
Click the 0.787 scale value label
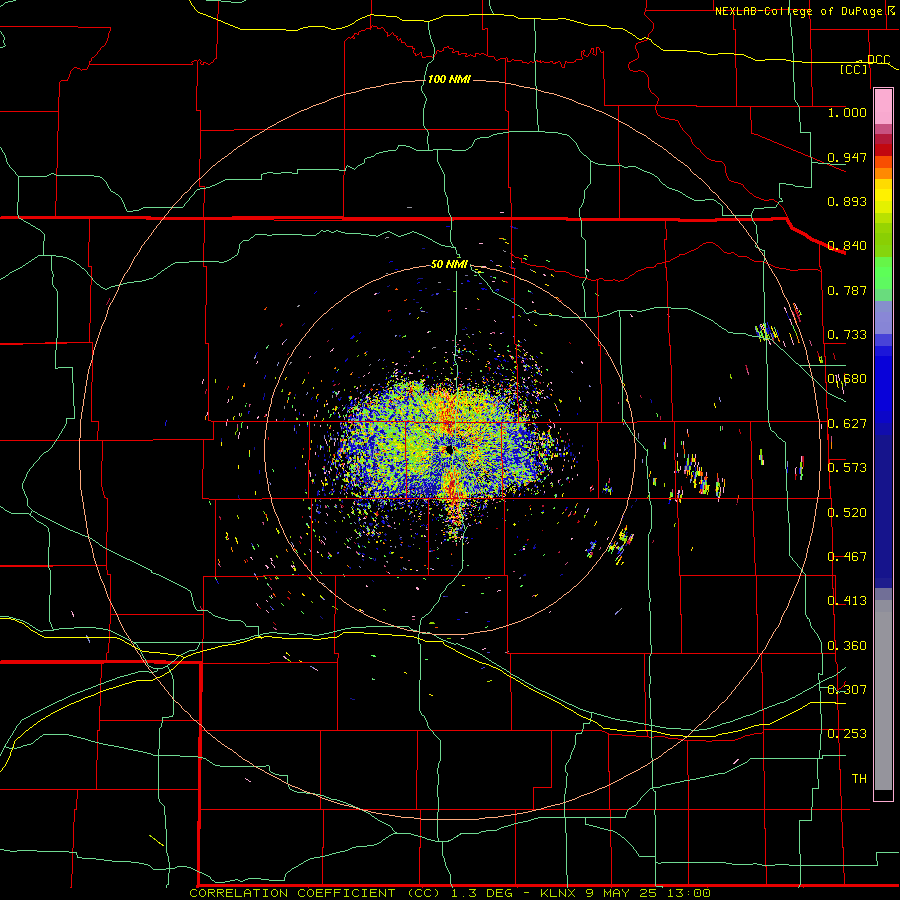pos(847,290)
